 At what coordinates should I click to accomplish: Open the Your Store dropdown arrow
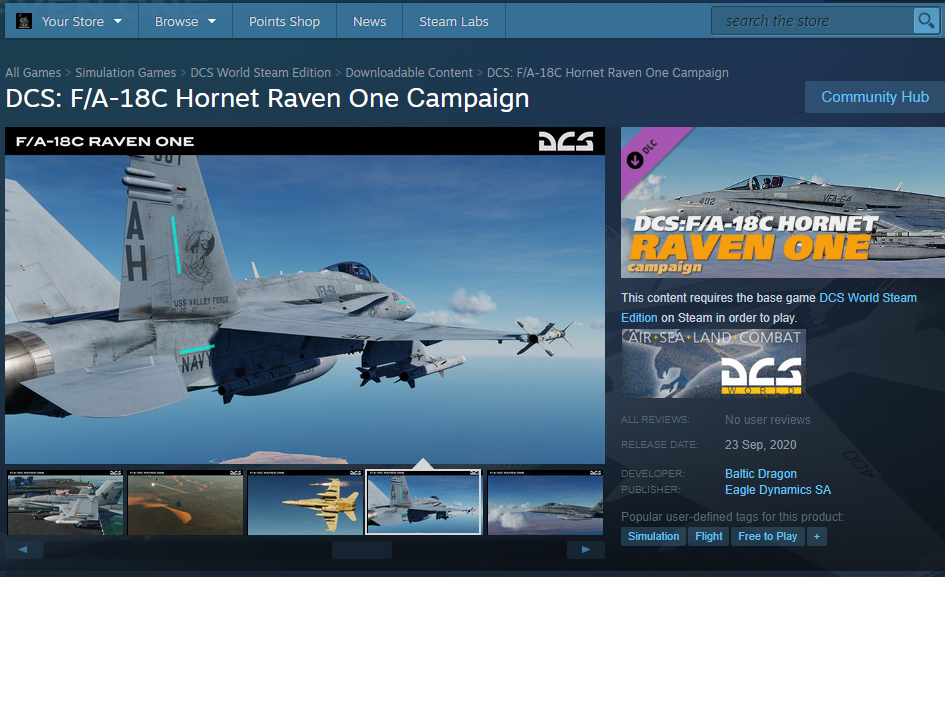[x=118, y=21]
